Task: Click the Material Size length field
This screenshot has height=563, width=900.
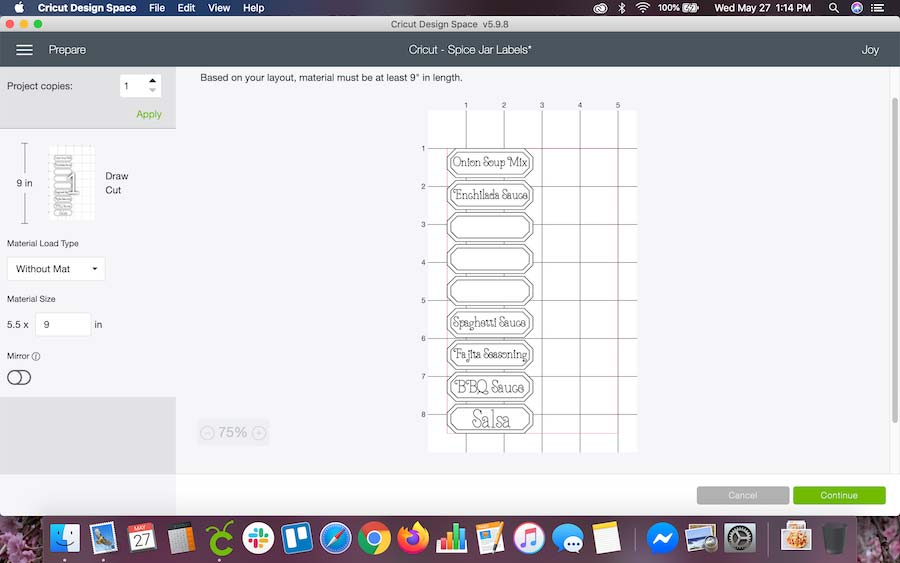Action: pos(63,324)
